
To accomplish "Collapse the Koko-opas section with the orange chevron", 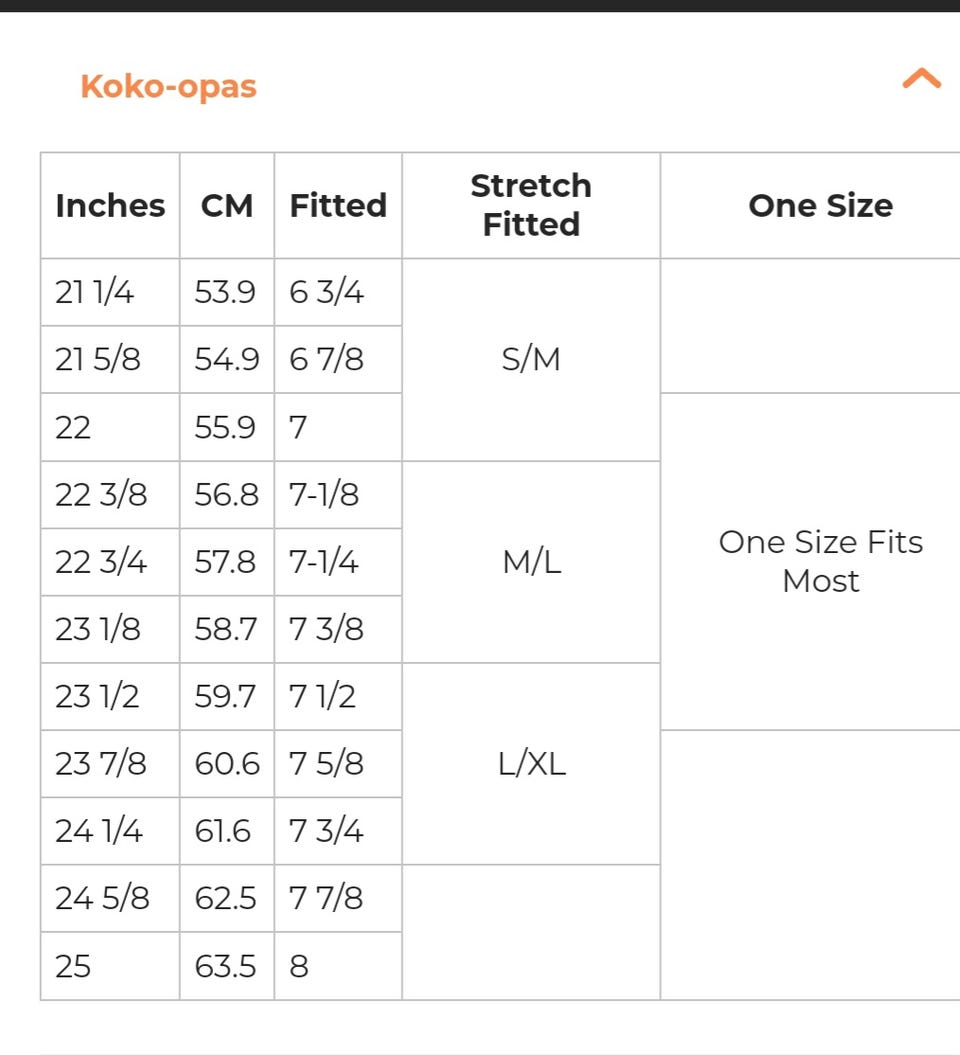I will tap(921, 79).
